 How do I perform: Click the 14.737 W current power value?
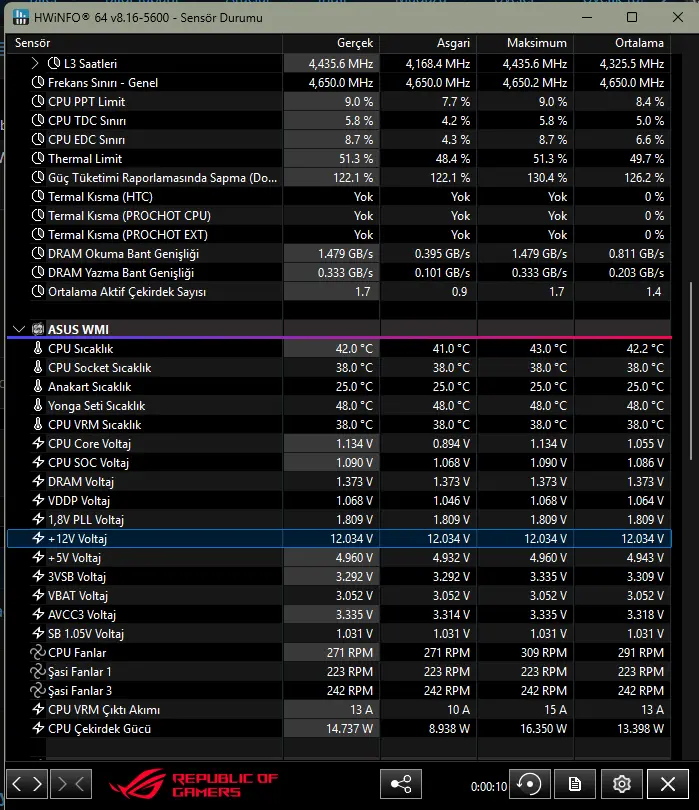[349, 728]
